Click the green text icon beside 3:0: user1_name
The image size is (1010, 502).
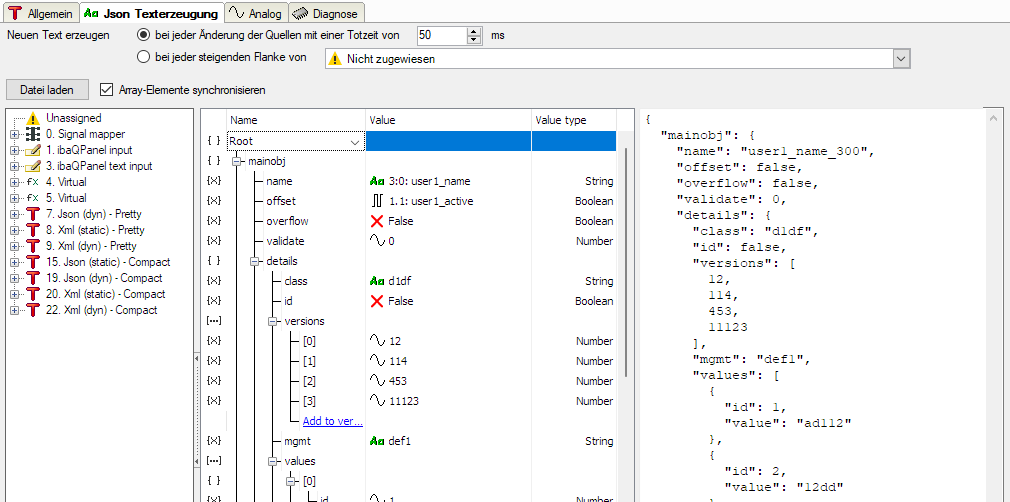pos(378,181)
